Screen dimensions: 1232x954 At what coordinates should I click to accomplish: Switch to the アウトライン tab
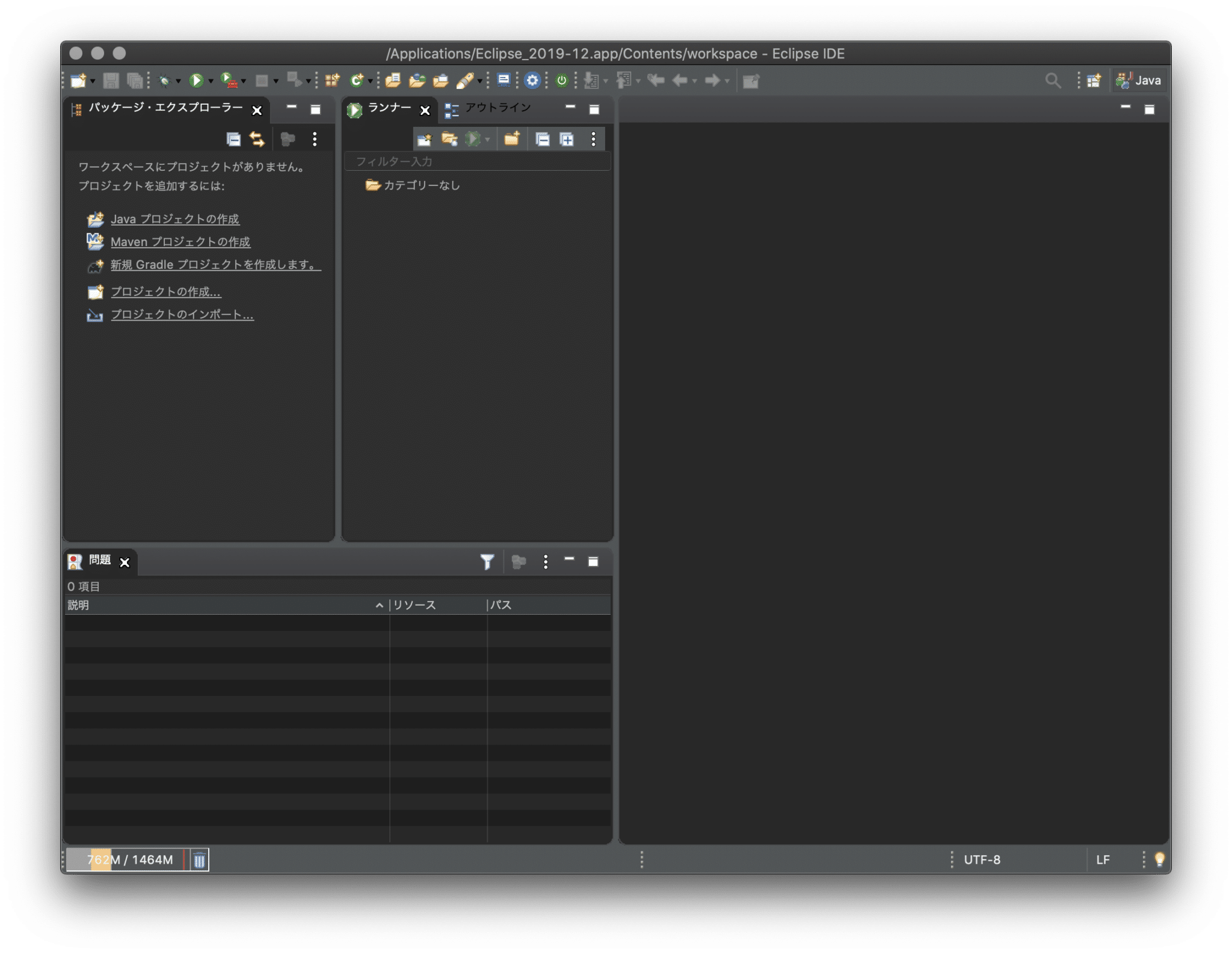click(x=497, y=109)
